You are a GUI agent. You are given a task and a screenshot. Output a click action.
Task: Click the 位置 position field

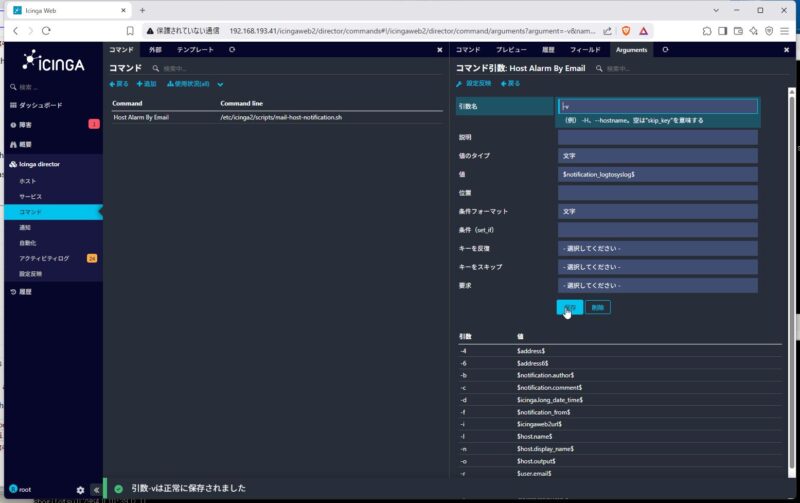click(x=658, y=193)
